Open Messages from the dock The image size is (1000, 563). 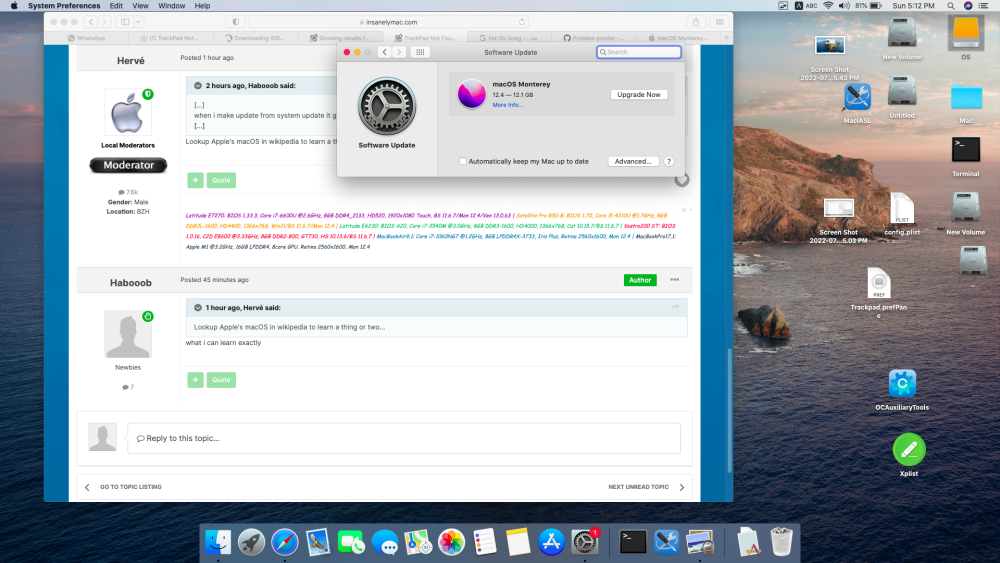384,542
